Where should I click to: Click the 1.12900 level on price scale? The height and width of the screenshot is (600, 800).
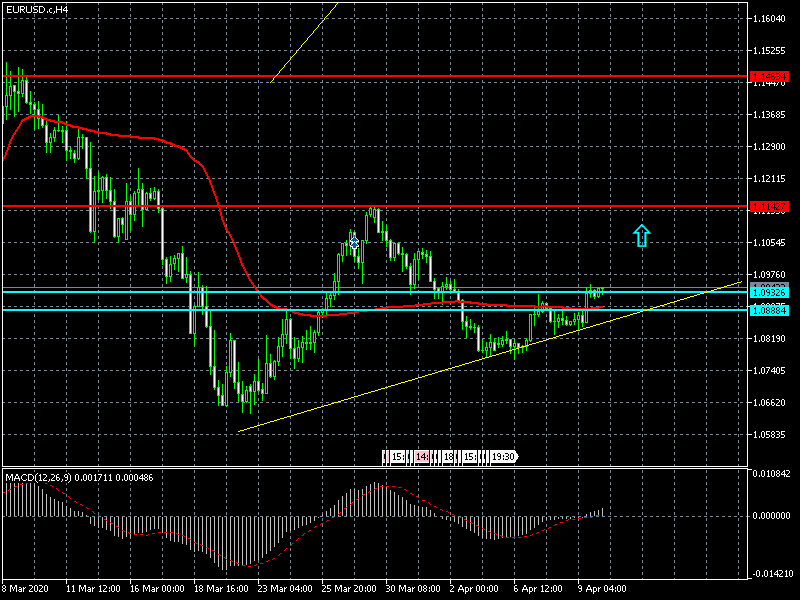[x=769, y=147]
